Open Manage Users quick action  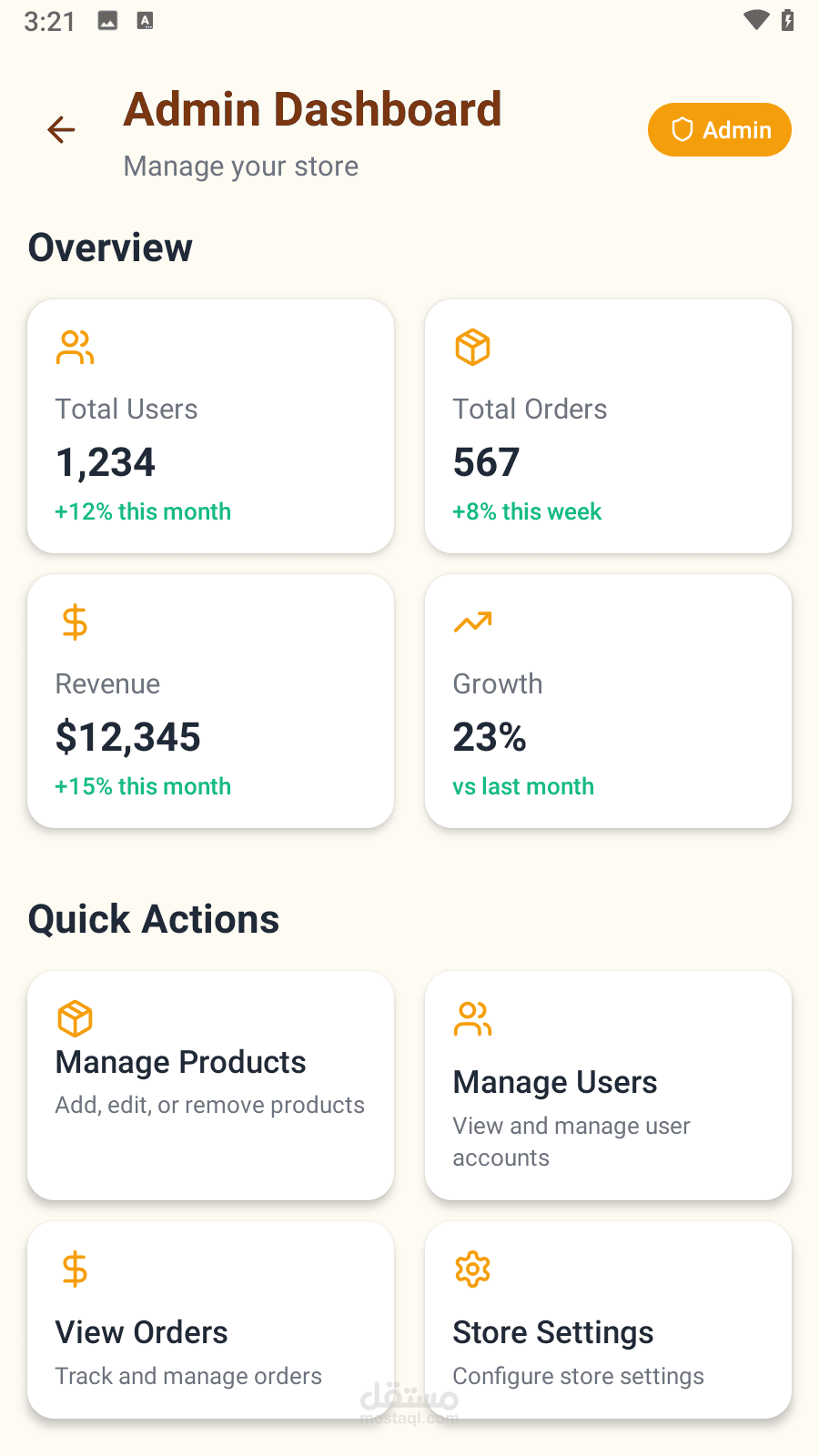click(x=608, y=1085)
